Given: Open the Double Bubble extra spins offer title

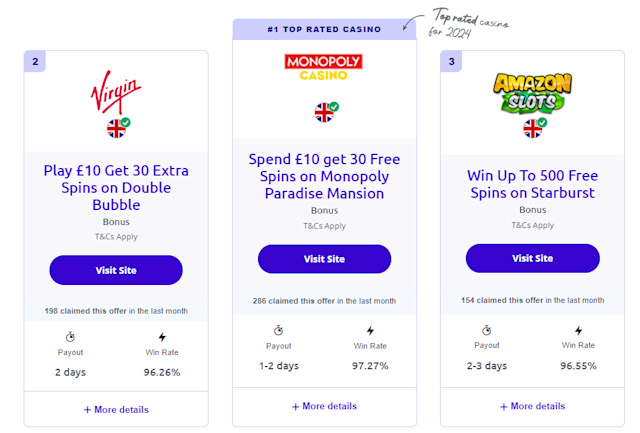Looking at the screenshot, I should tap(116, 188).
